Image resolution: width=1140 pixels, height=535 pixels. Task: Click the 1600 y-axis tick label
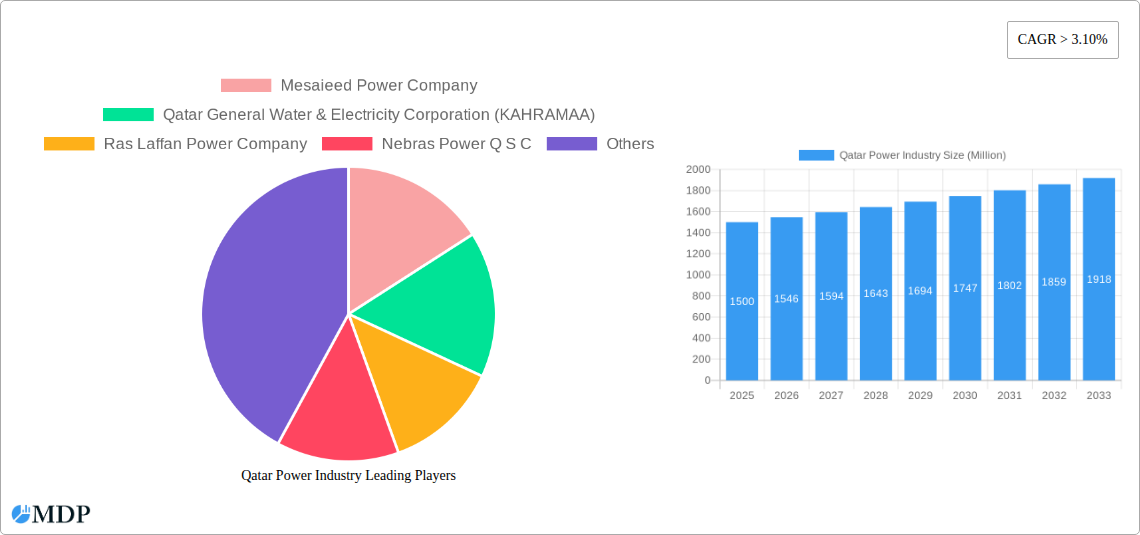(697, 212)
